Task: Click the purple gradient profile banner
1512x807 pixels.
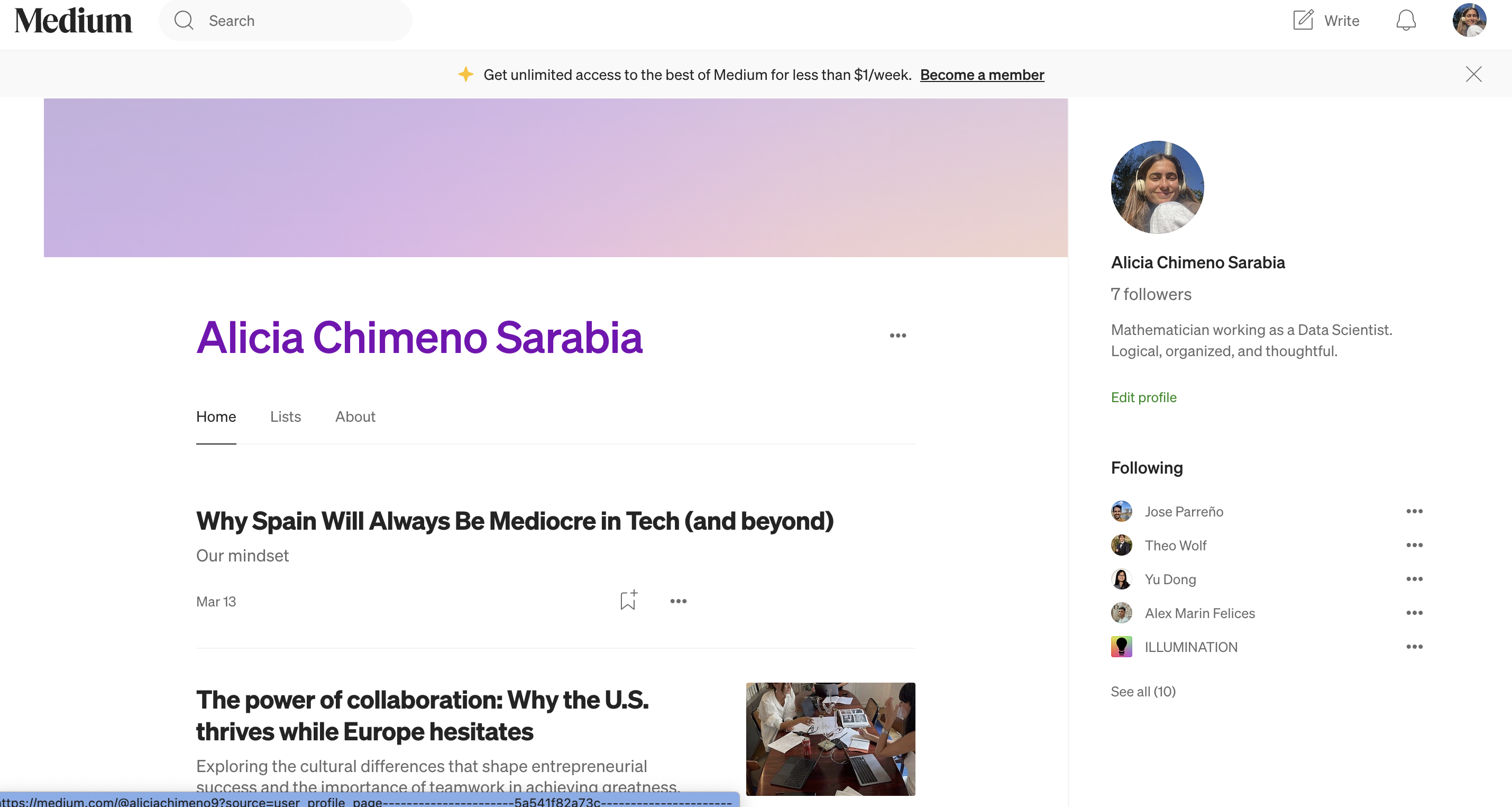Action: tap(555, 177)
